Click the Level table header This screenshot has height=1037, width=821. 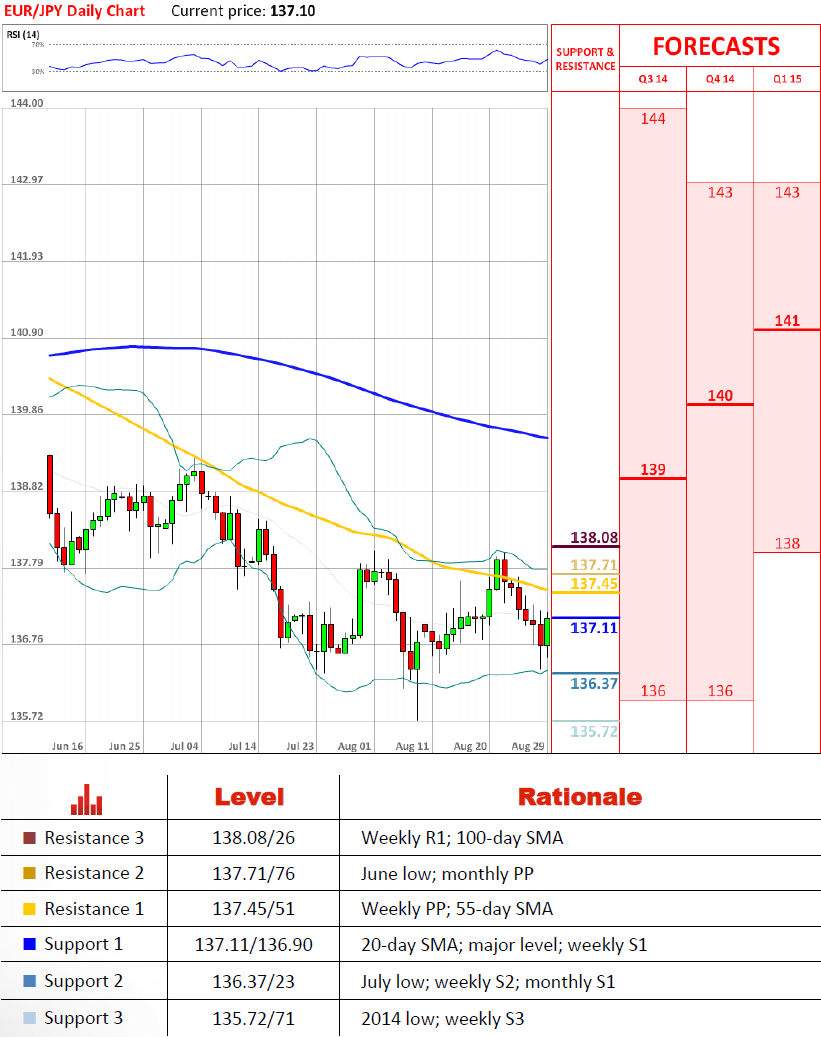click(249, 797)
